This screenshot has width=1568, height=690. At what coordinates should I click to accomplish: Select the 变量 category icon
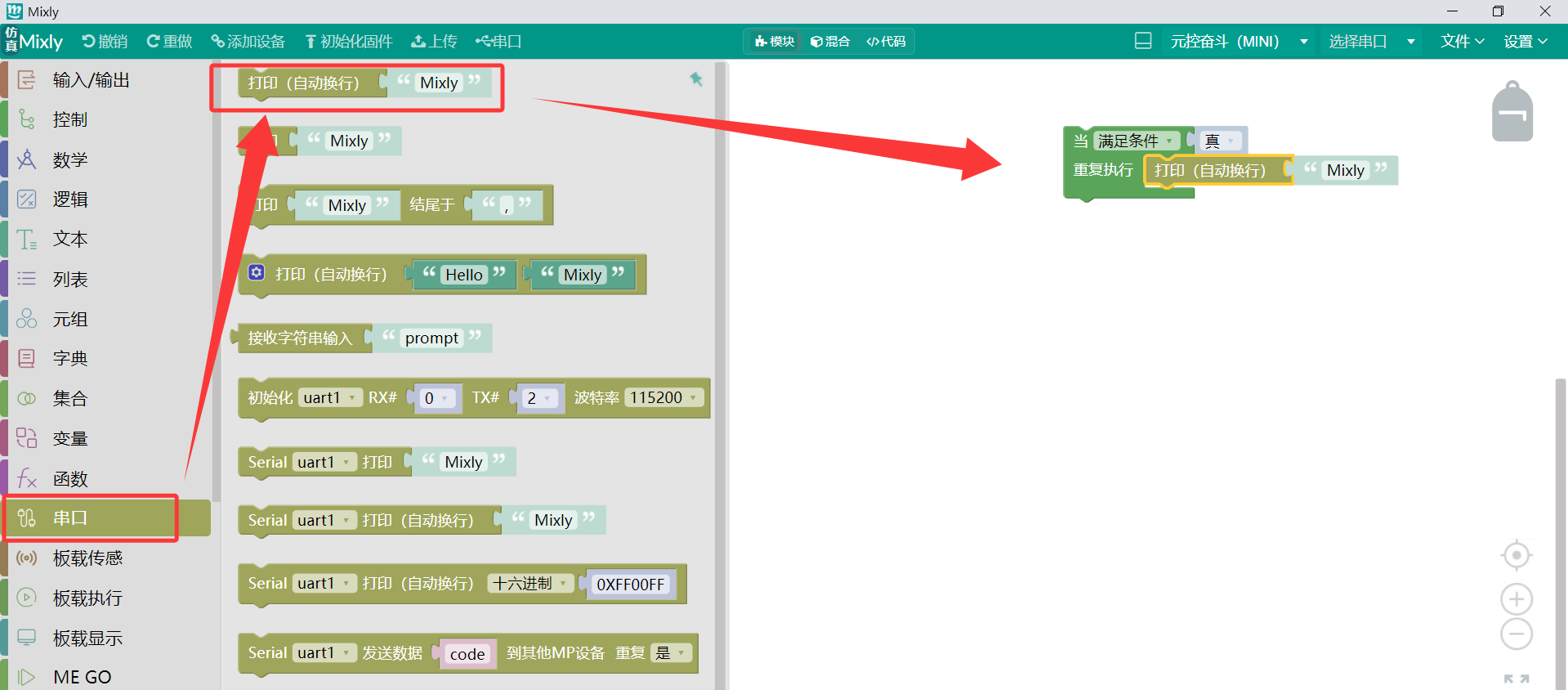click(x=27, y=438)
